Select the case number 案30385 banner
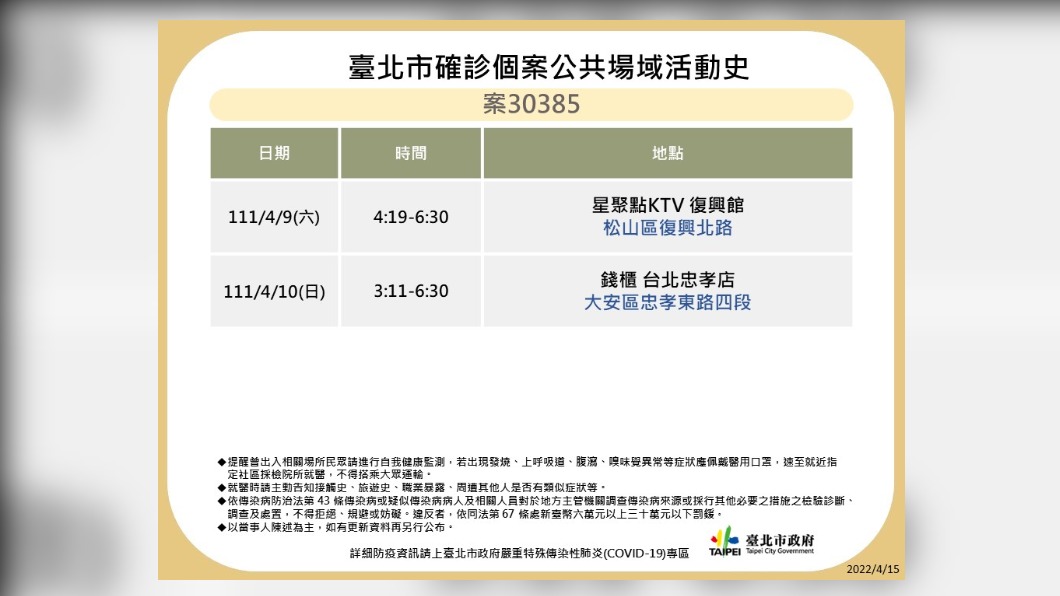The height and width of the screenshot is (596, 1060). pyautogui.click(x=531, y=104)
